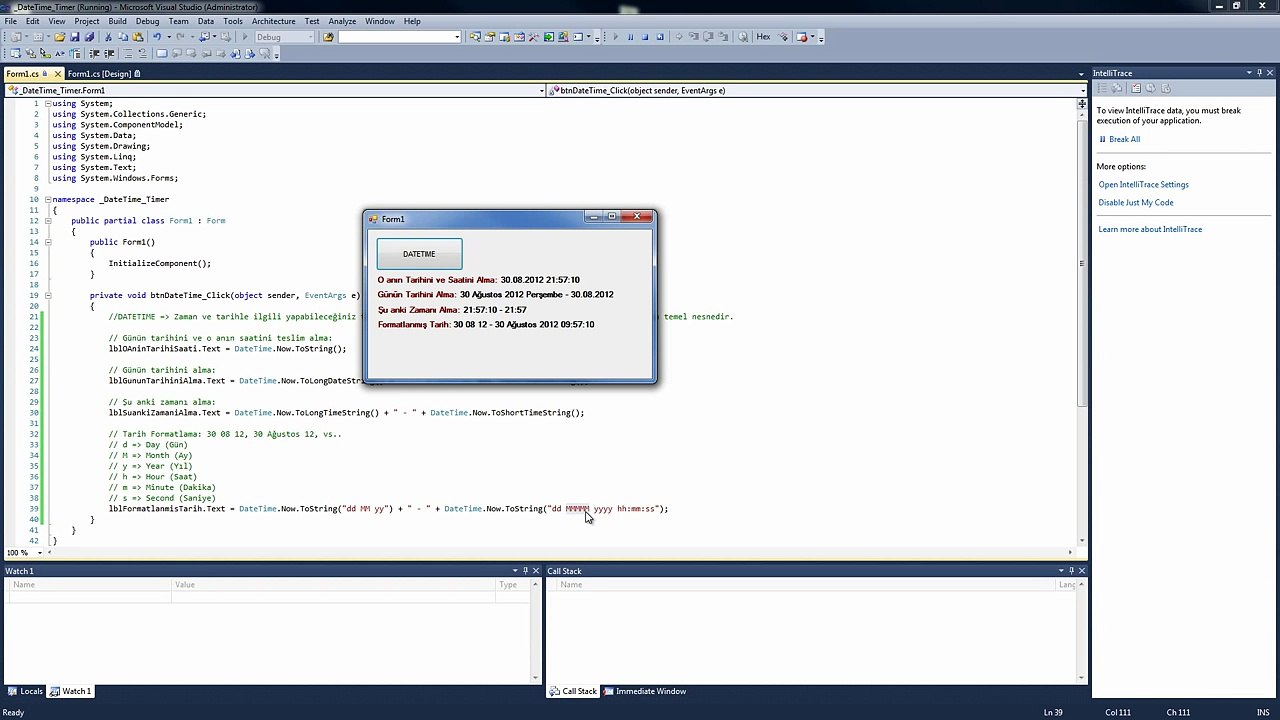The width and height of the screenshot is (1280, 720).
Task: Click the Name column header in Watch 1
Action: 90,584
